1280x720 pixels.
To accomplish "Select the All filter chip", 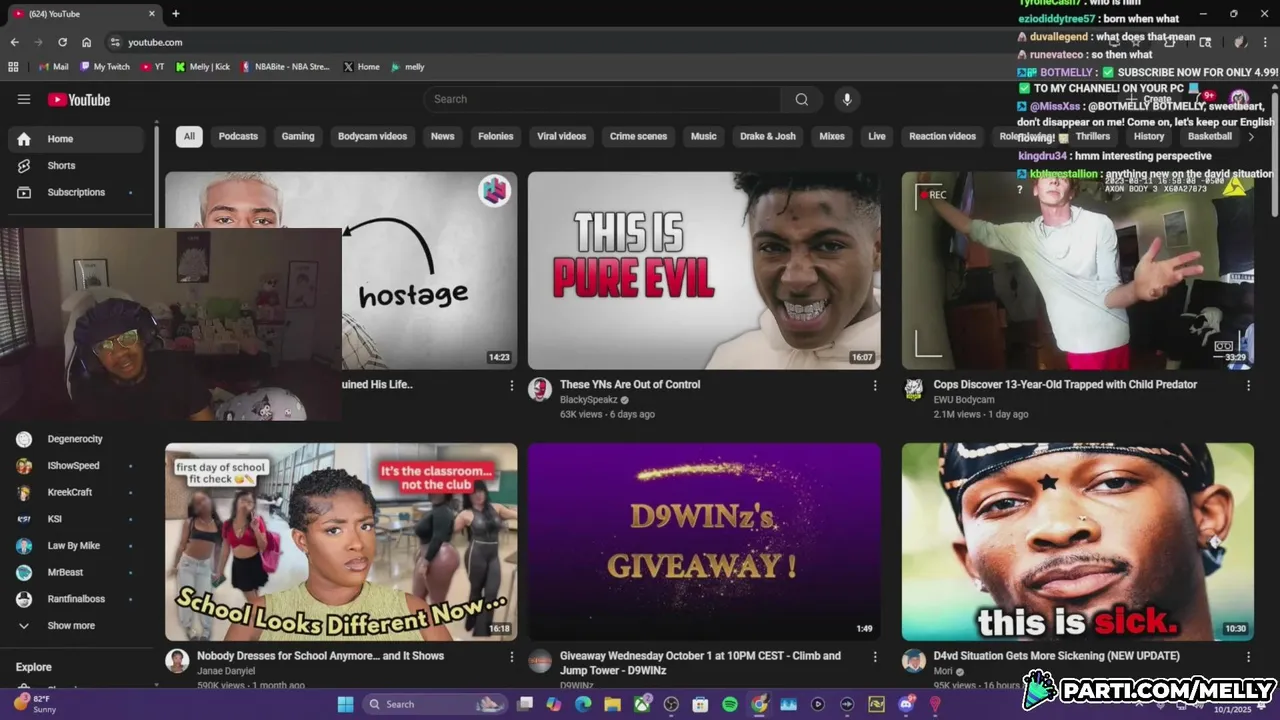I will 189,136.
